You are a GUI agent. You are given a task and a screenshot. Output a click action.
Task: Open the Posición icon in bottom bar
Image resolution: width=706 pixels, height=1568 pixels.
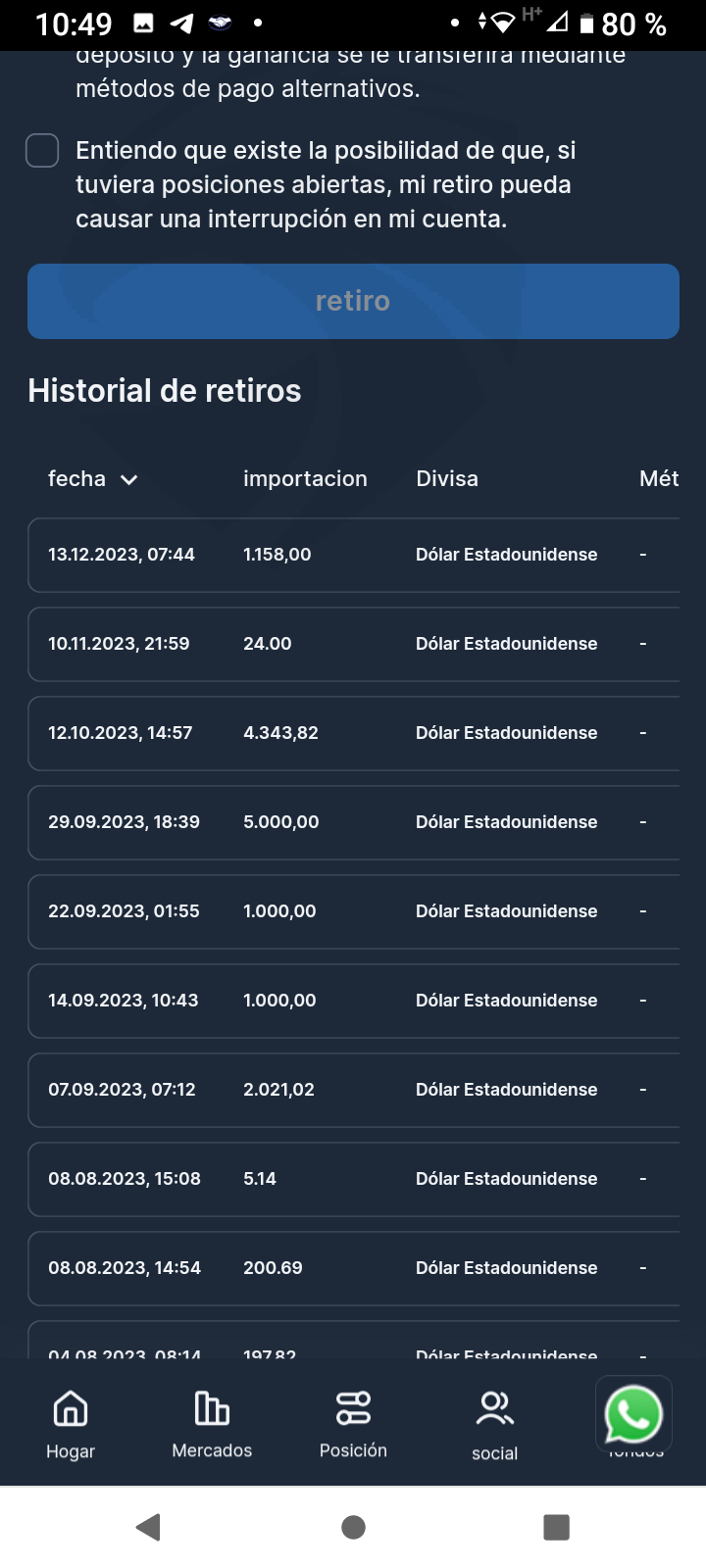point(353,1408)
